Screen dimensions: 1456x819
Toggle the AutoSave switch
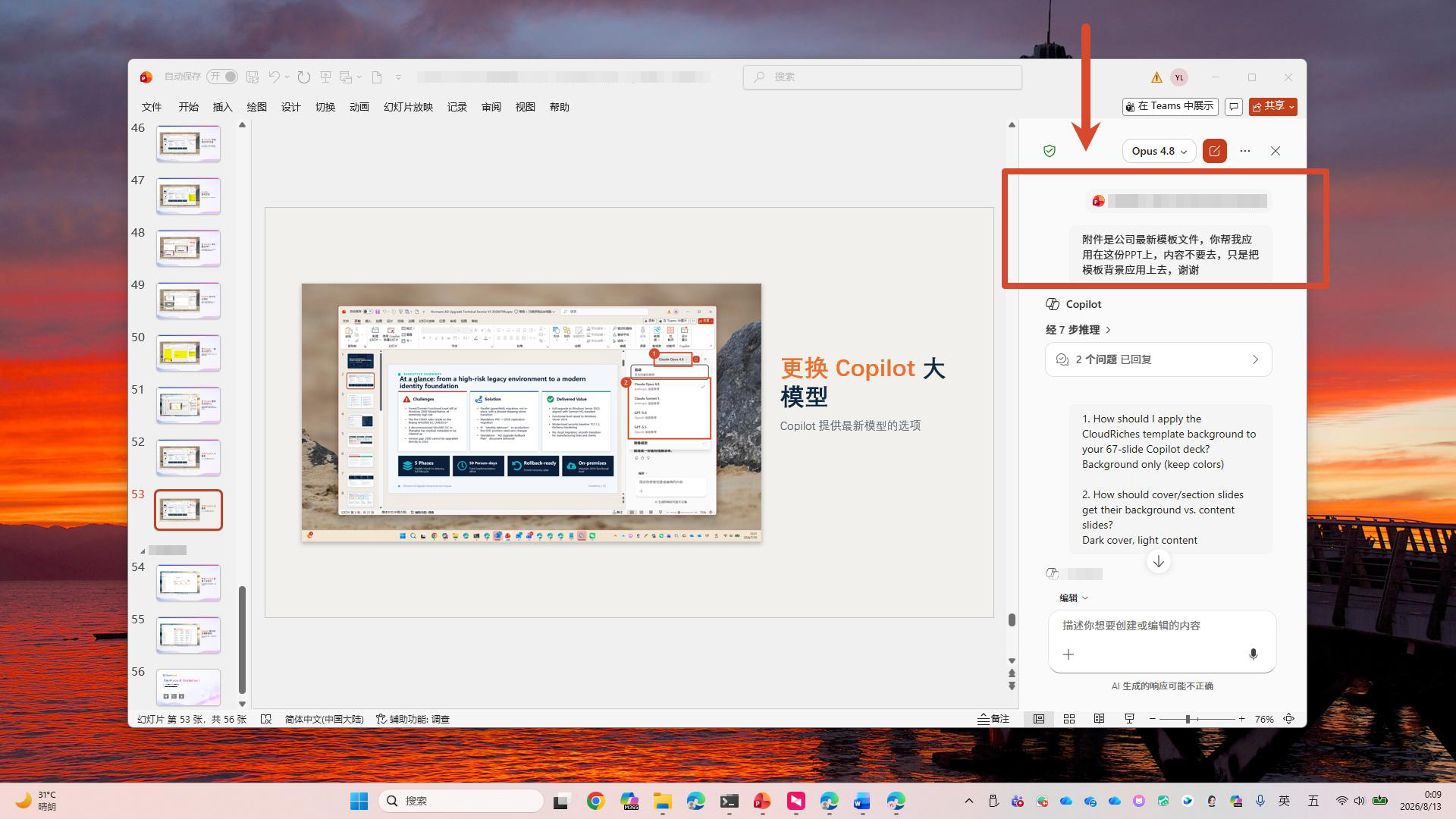222,77
